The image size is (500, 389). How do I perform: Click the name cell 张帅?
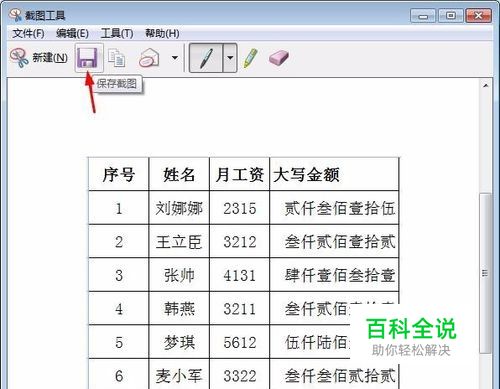[x=179, y=275]
